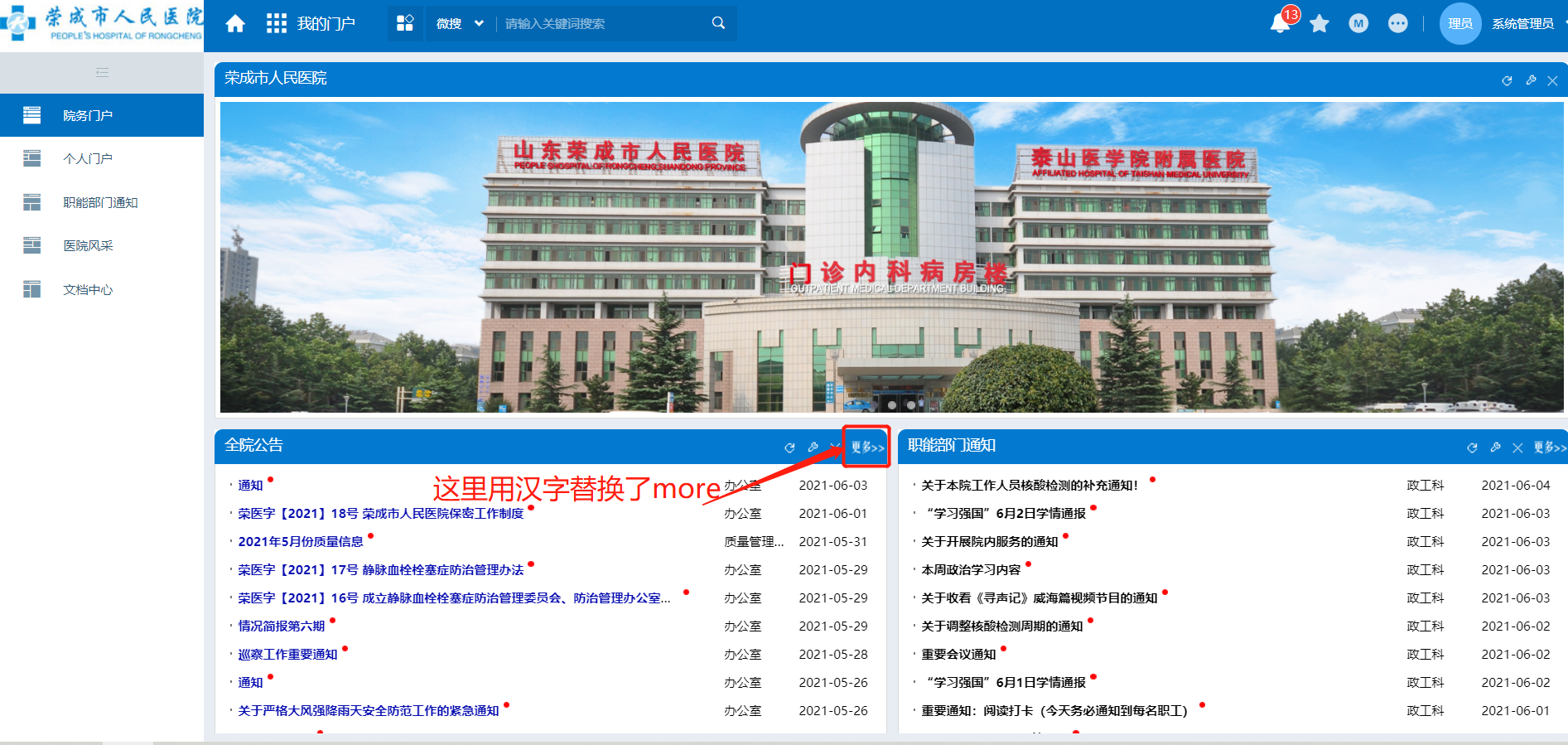Open 职能部门通知 in the sidebar
This screenshot has width=1568, height=745.
pyautogui.click(x=102, y=202)
